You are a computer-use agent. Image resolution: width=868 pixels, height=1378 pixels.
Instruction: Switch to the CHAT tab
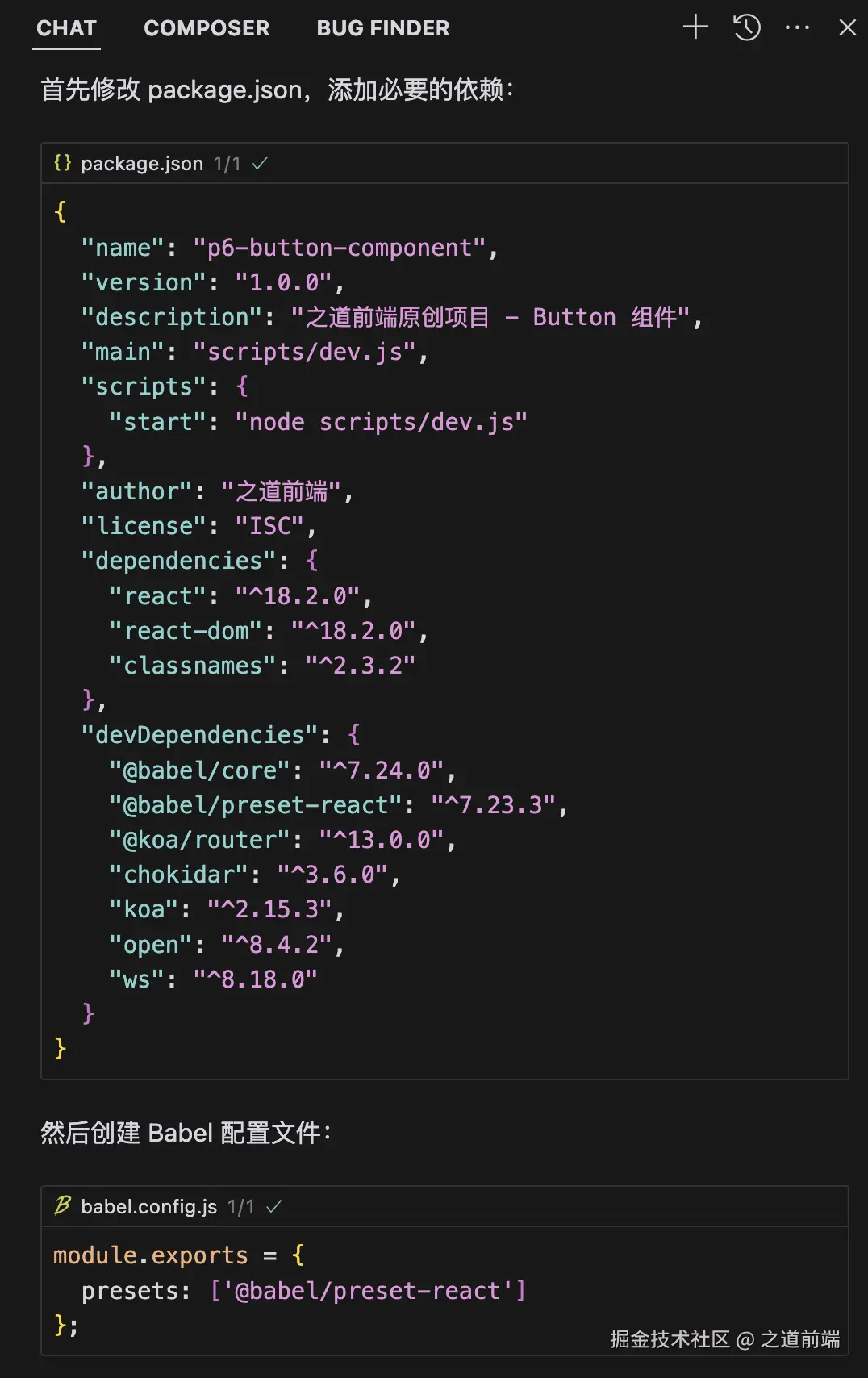click(66, 28)
